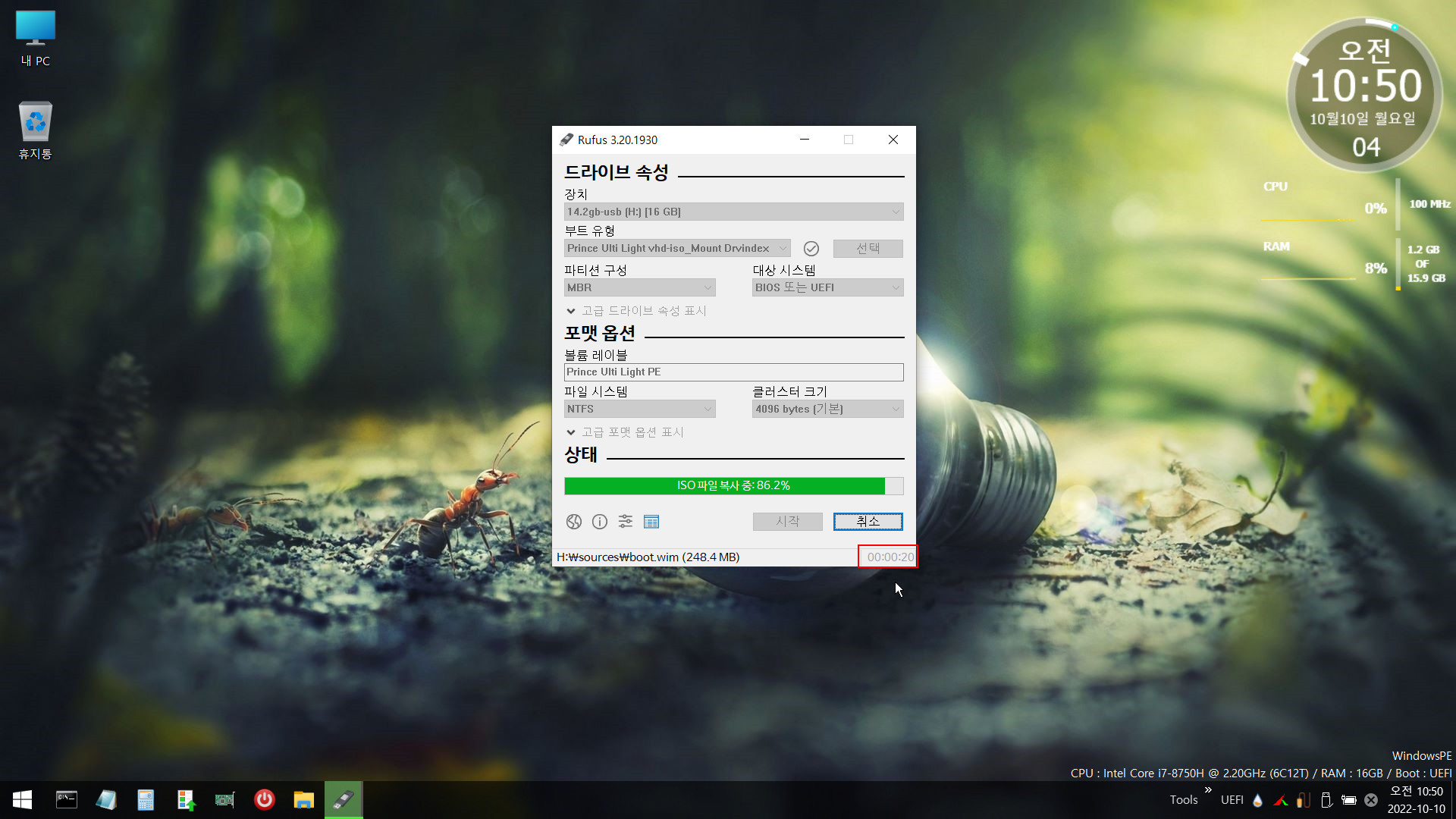Image resolution: width=1456 pixels, height=819 pixels.
Task: Open the 장치 device dropdown
Action: [x=734, y=212]
